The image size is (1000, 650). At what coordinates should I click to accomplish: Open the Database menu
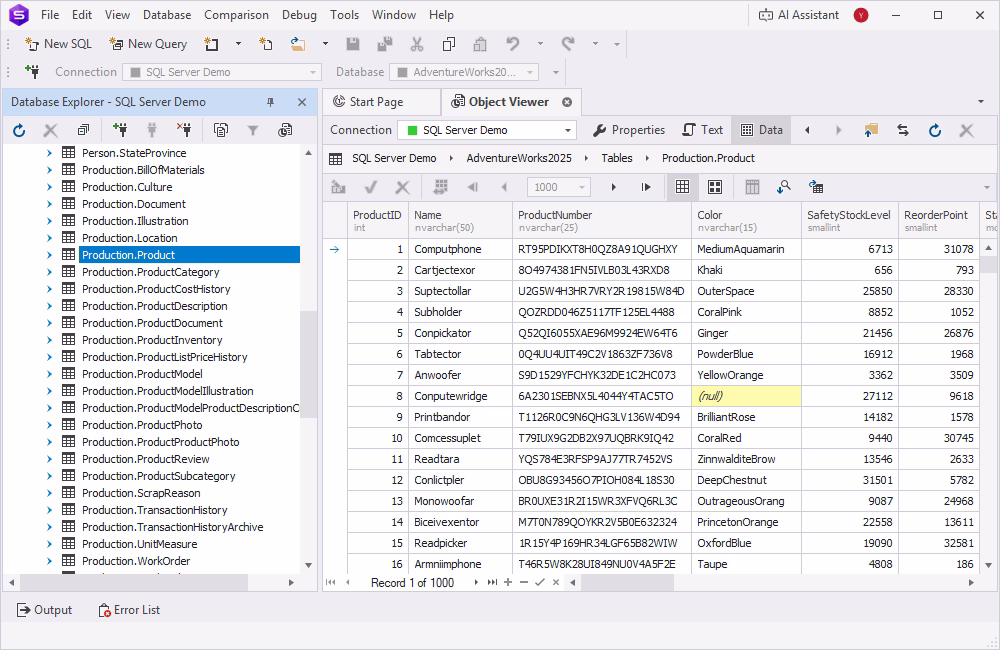166,14
